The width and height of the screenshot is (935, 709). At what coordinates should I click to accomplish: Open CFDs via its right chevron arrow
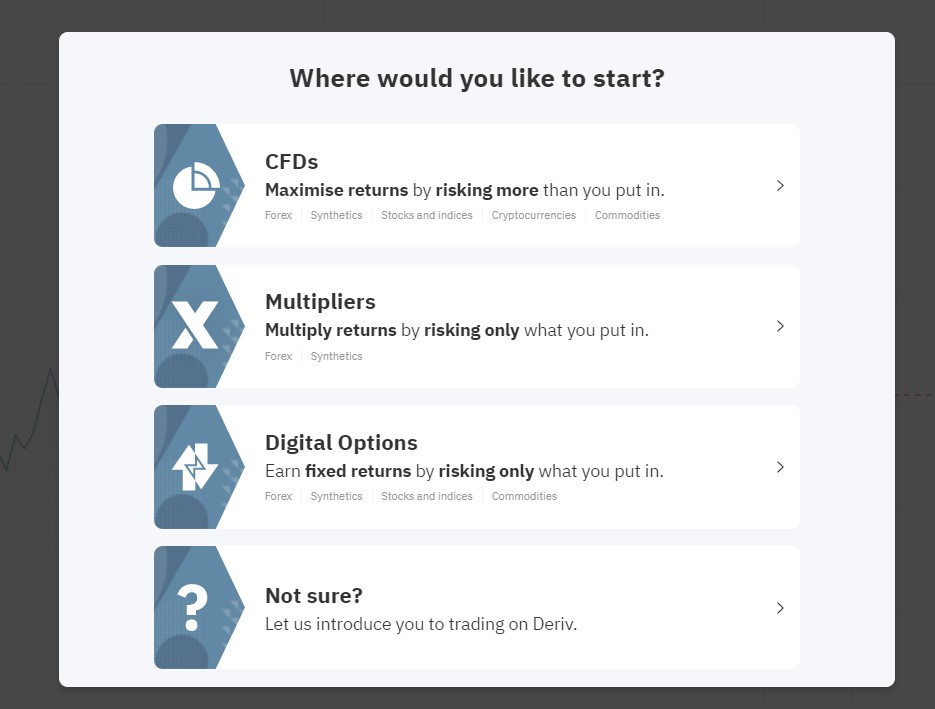tap(780, 185)
